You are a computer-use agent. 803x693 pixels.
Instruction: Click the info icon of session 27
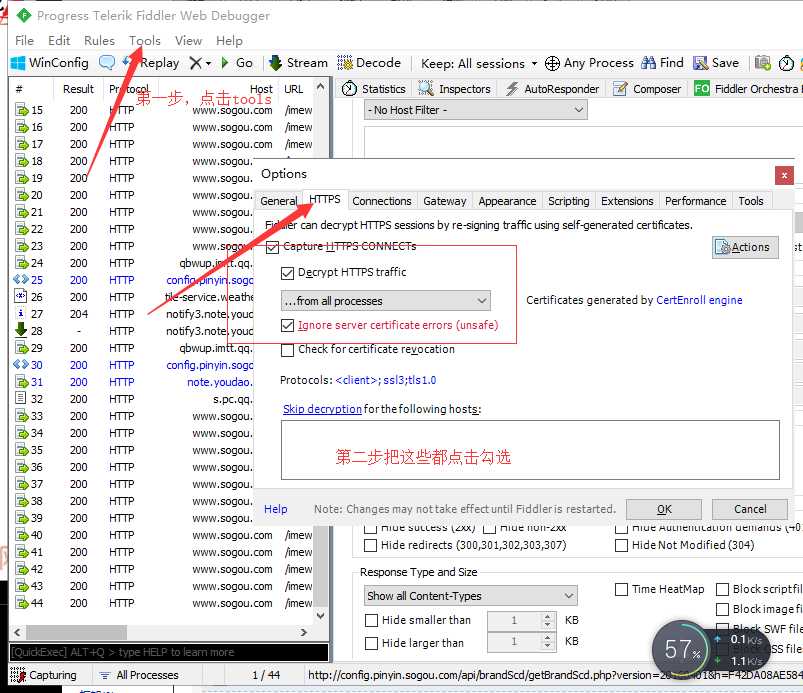coord(21,313)
